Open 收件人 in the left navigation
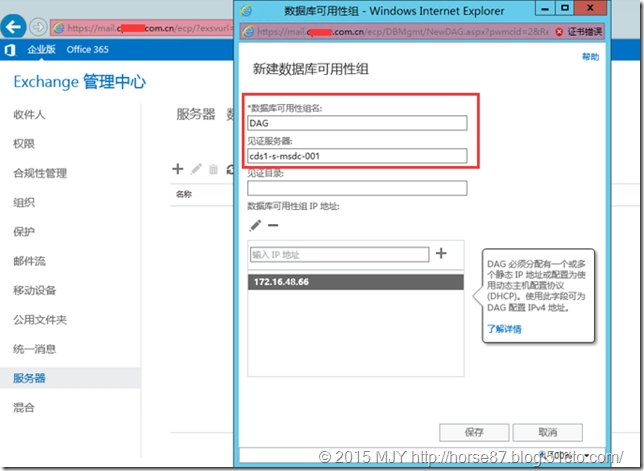The image size is (644, 471). tap(29, 114)
